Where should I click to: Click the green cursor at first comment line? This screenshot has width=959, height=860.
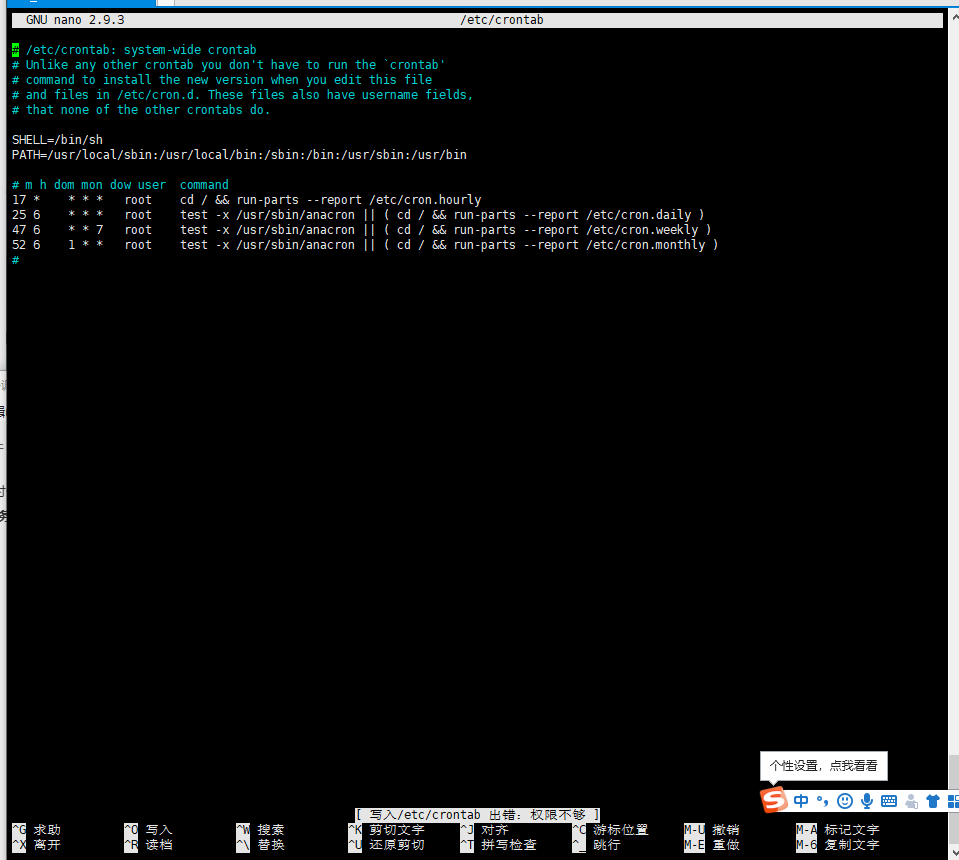click(x=15, y=50)
